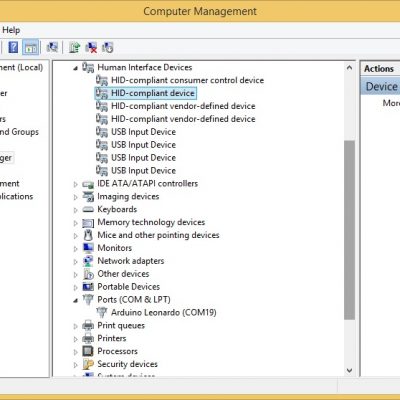Click the Disable device toolbar icon with down arrow

pyautogui.click(x=107, y=47)
